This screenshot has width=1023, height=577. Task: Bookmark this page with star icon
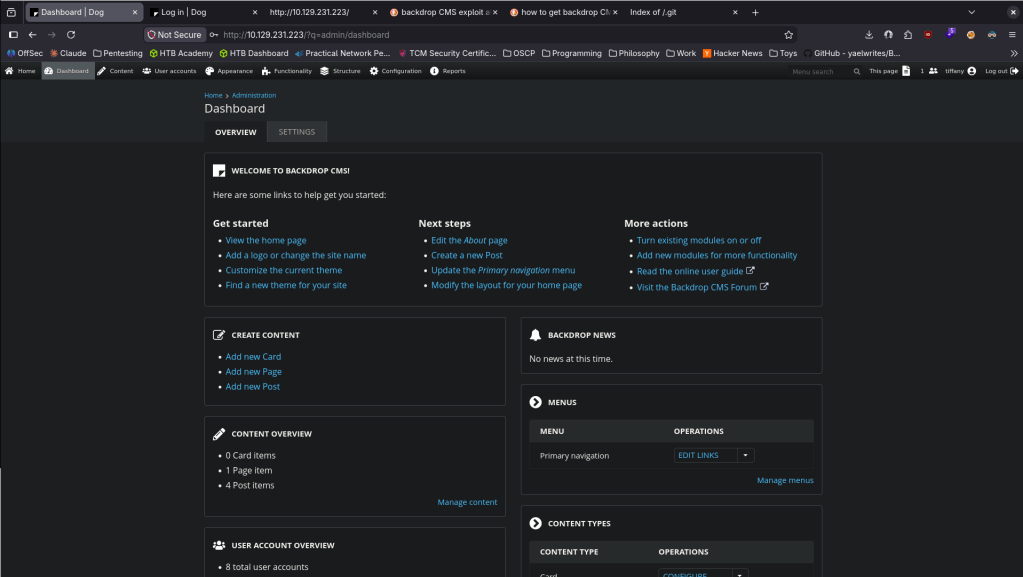(789, 35)
